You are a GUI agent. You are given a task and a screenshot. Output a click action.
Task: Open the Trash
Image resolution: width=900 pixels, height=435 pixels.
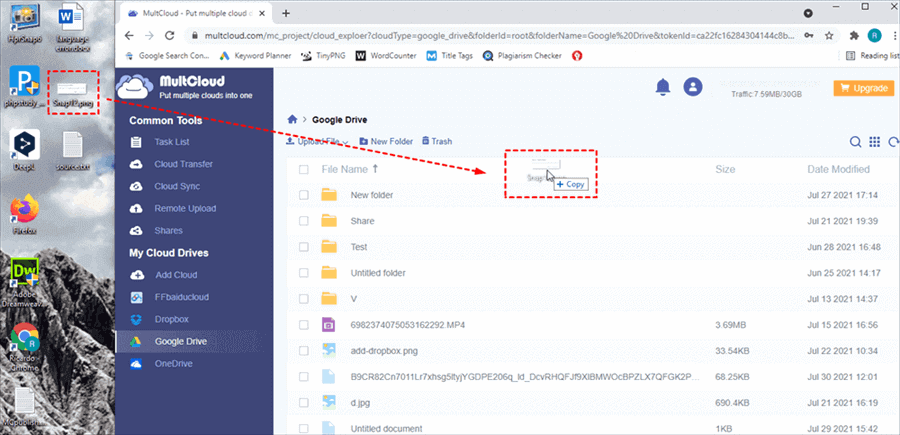coord(436,141)
